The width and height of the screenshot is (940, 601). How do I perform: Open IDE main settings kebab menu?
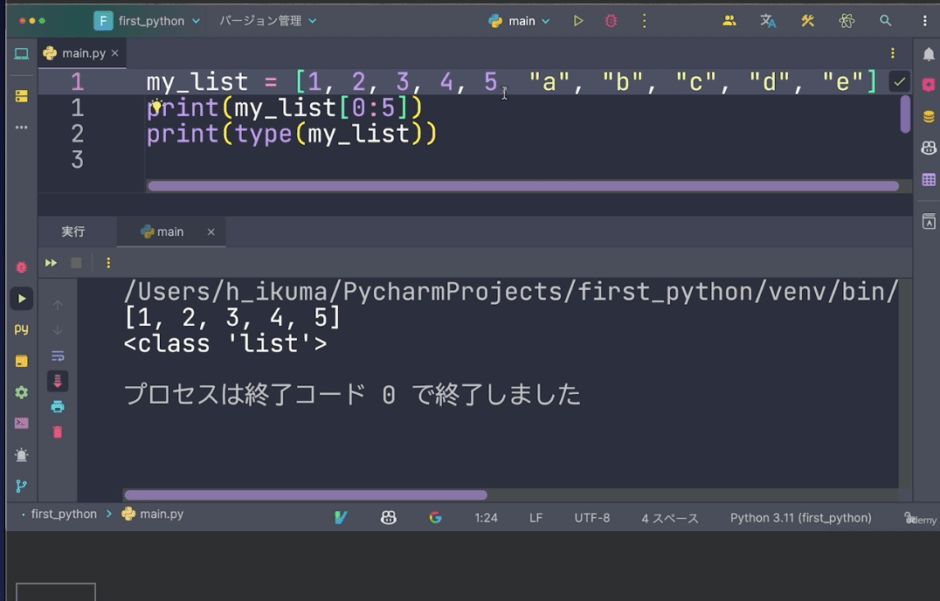924,21
